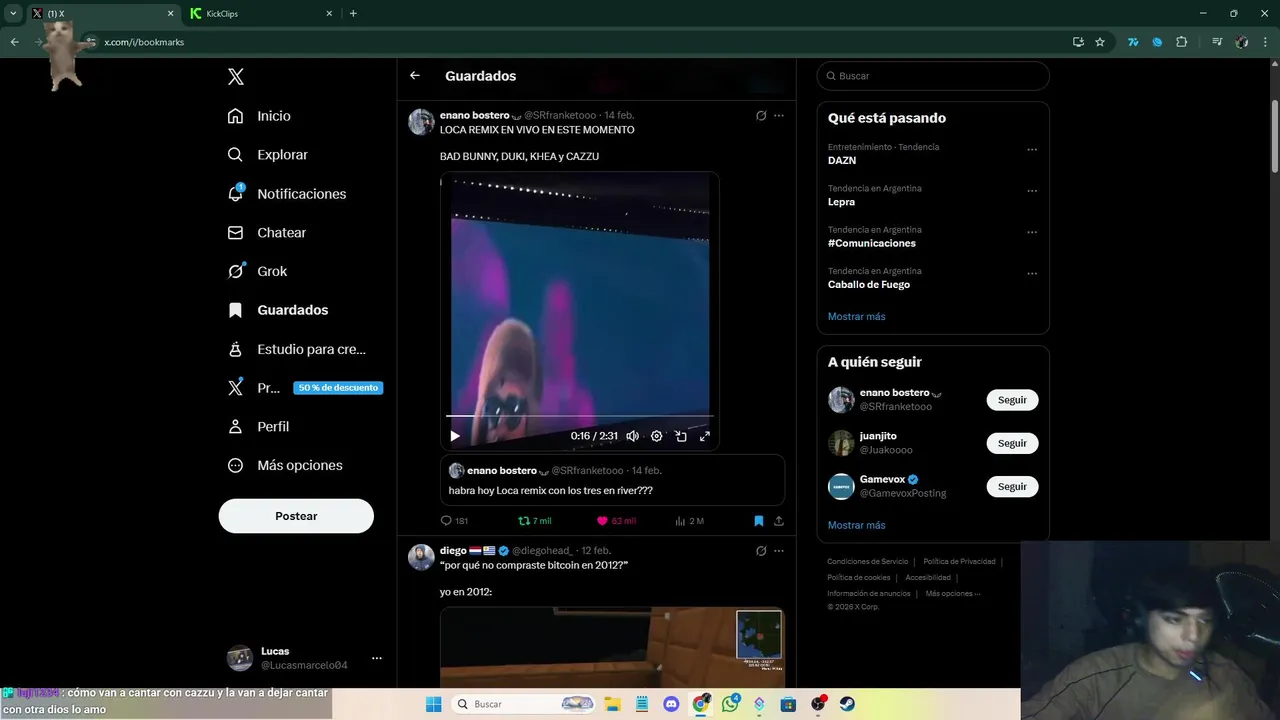Open Chrome media control icon
Viewport: 1280px width, 720px height.
pos(1217,42)
